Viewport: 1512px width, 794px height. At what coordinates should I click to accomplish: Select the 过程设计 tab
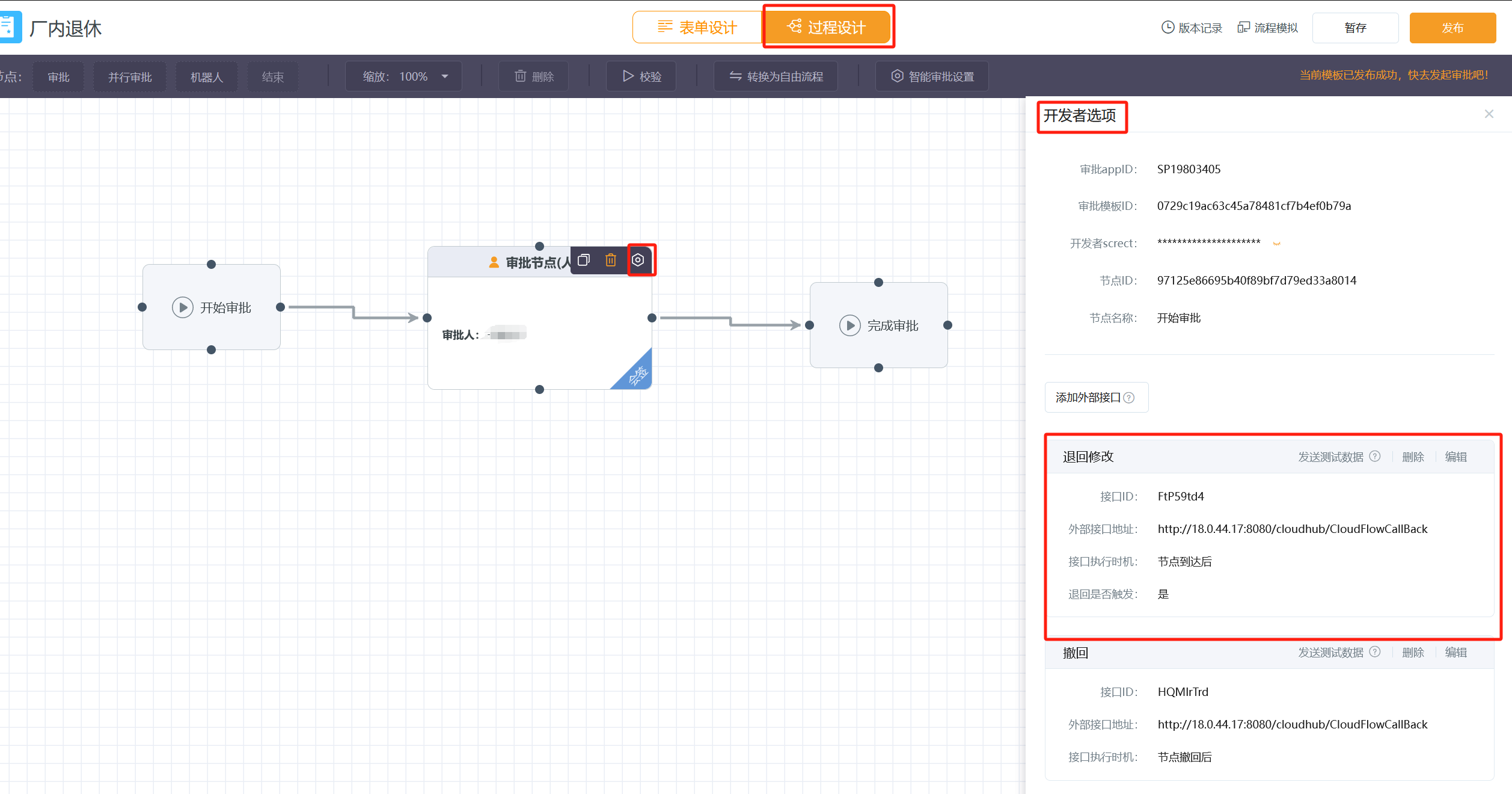827,28
